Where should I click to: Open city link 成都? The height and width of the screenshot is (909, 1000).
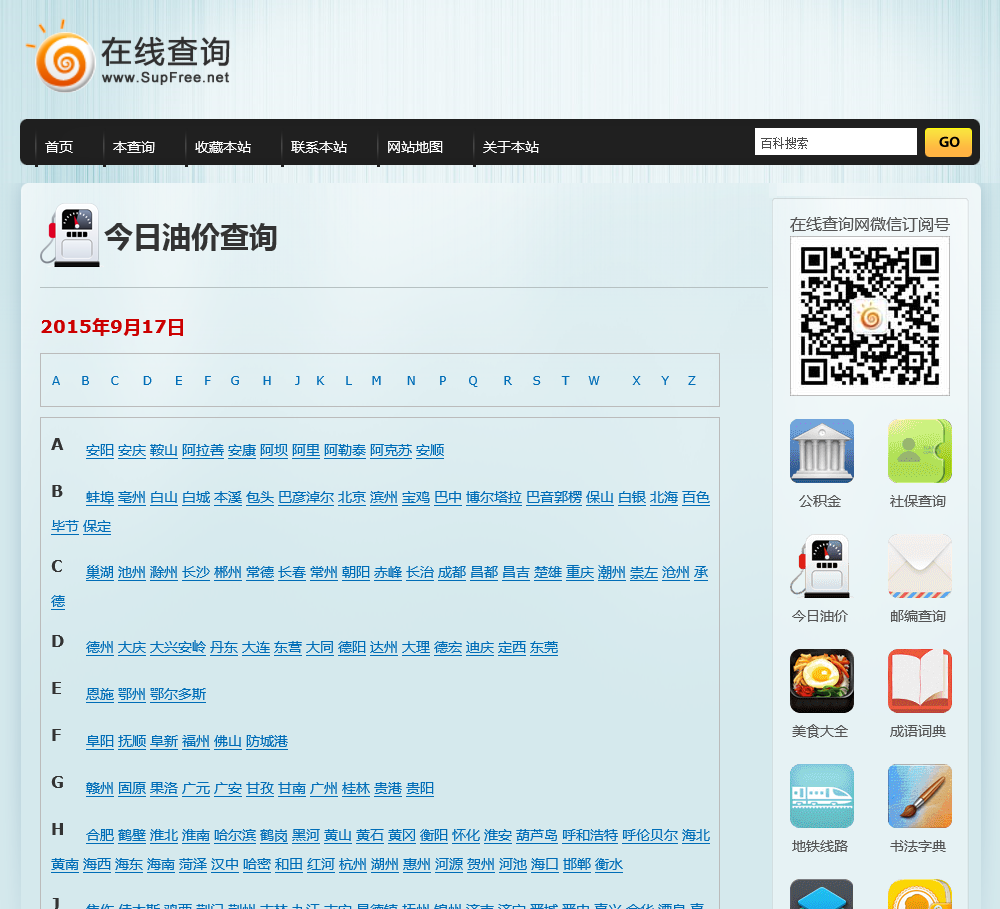(x=452, y=573)
